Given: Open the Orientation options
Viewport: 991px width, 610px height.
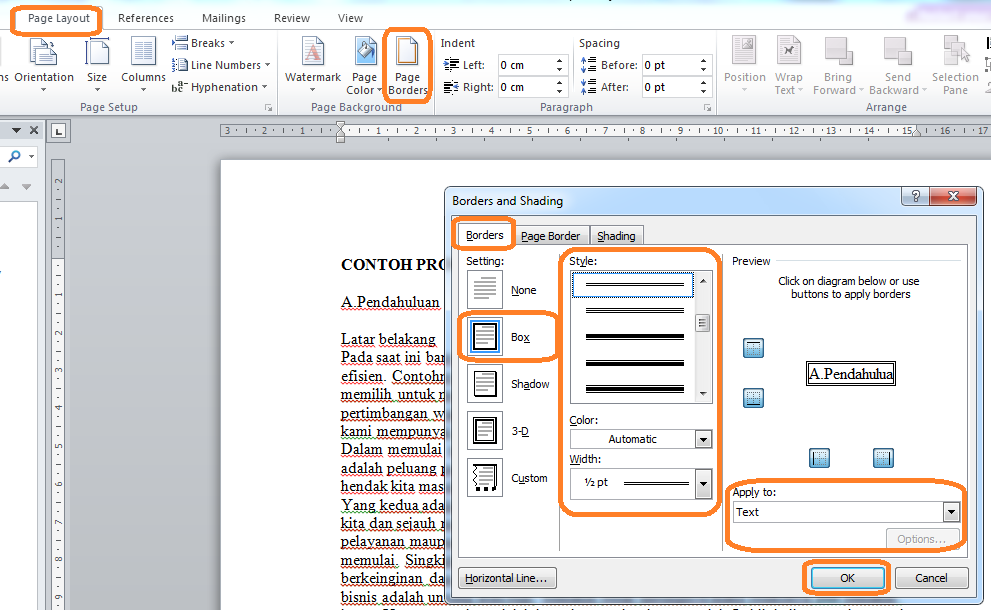Looking at the screenshot, I should (x=44, y=65).
